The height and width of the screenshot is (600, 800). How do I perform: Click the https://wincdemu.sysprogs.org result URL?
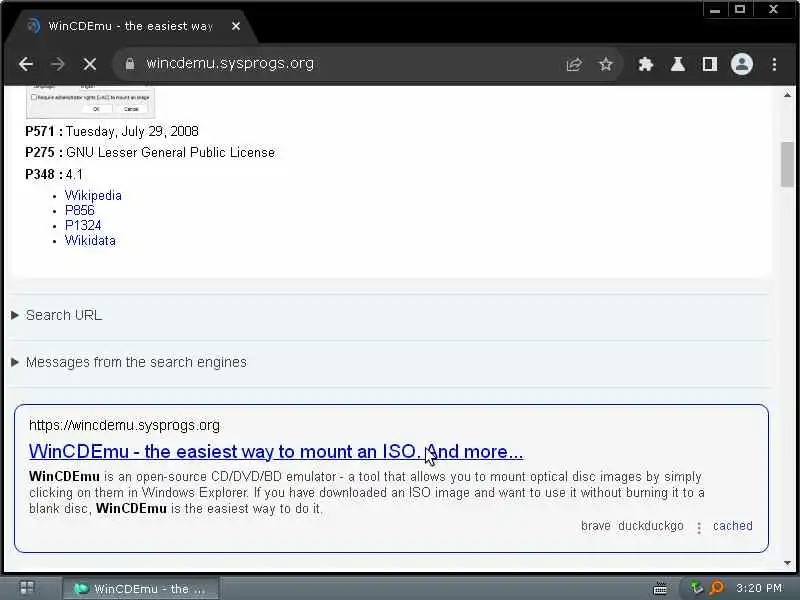pos(124,425)
